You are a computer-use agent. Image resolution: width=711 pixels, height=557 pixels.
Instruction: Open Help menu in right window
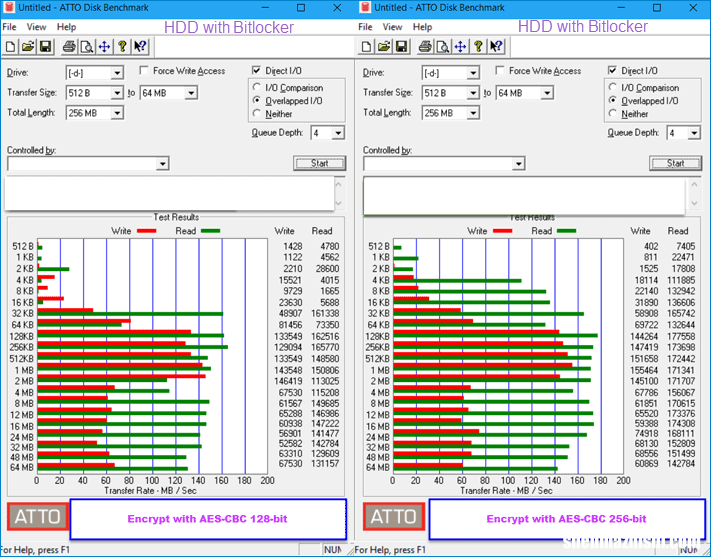pos(422,27)
